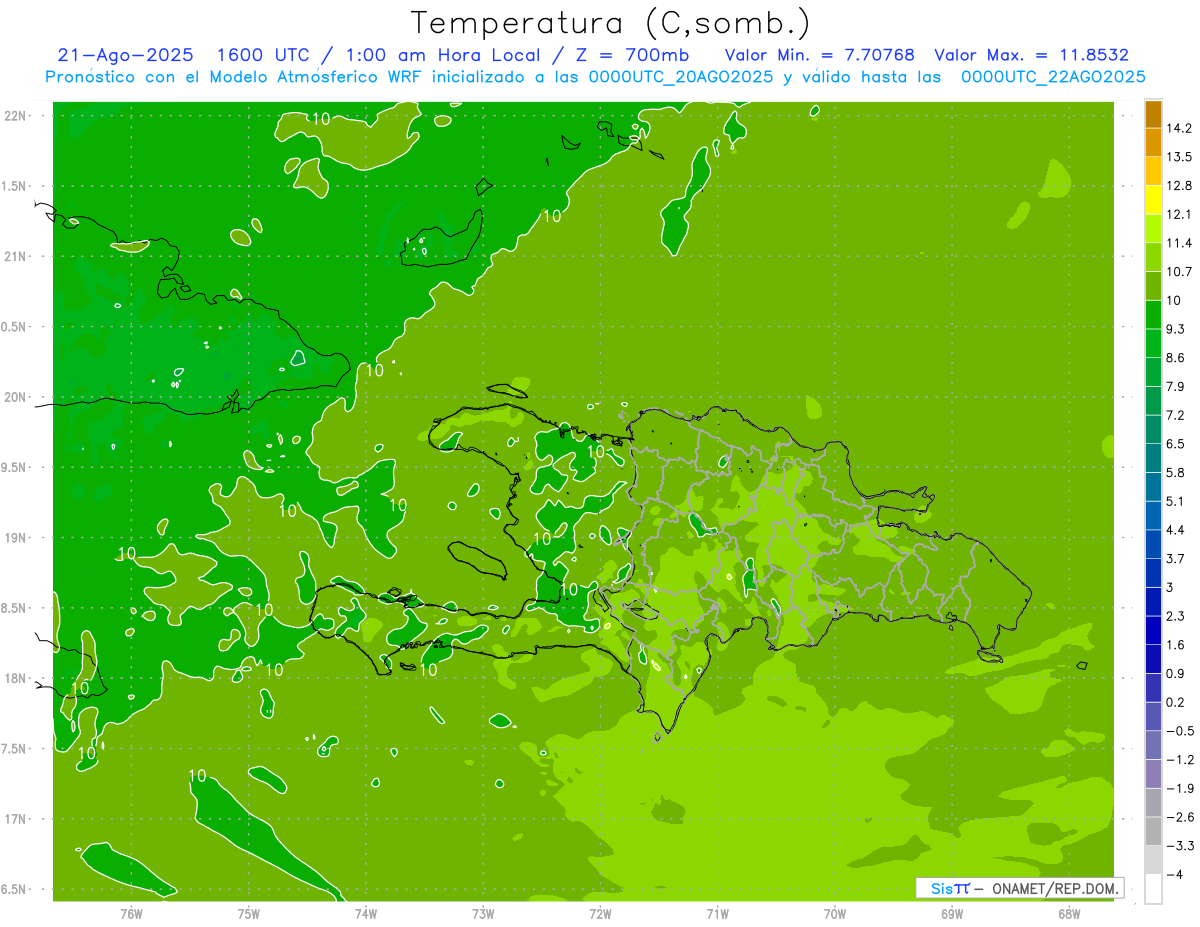Image resolution: width=1200 pixels, height=927 pixels.
Task: Pick the light green swatch between 10.7 and 11.4
Action: pyautogui.click(x=1153, y=258)
